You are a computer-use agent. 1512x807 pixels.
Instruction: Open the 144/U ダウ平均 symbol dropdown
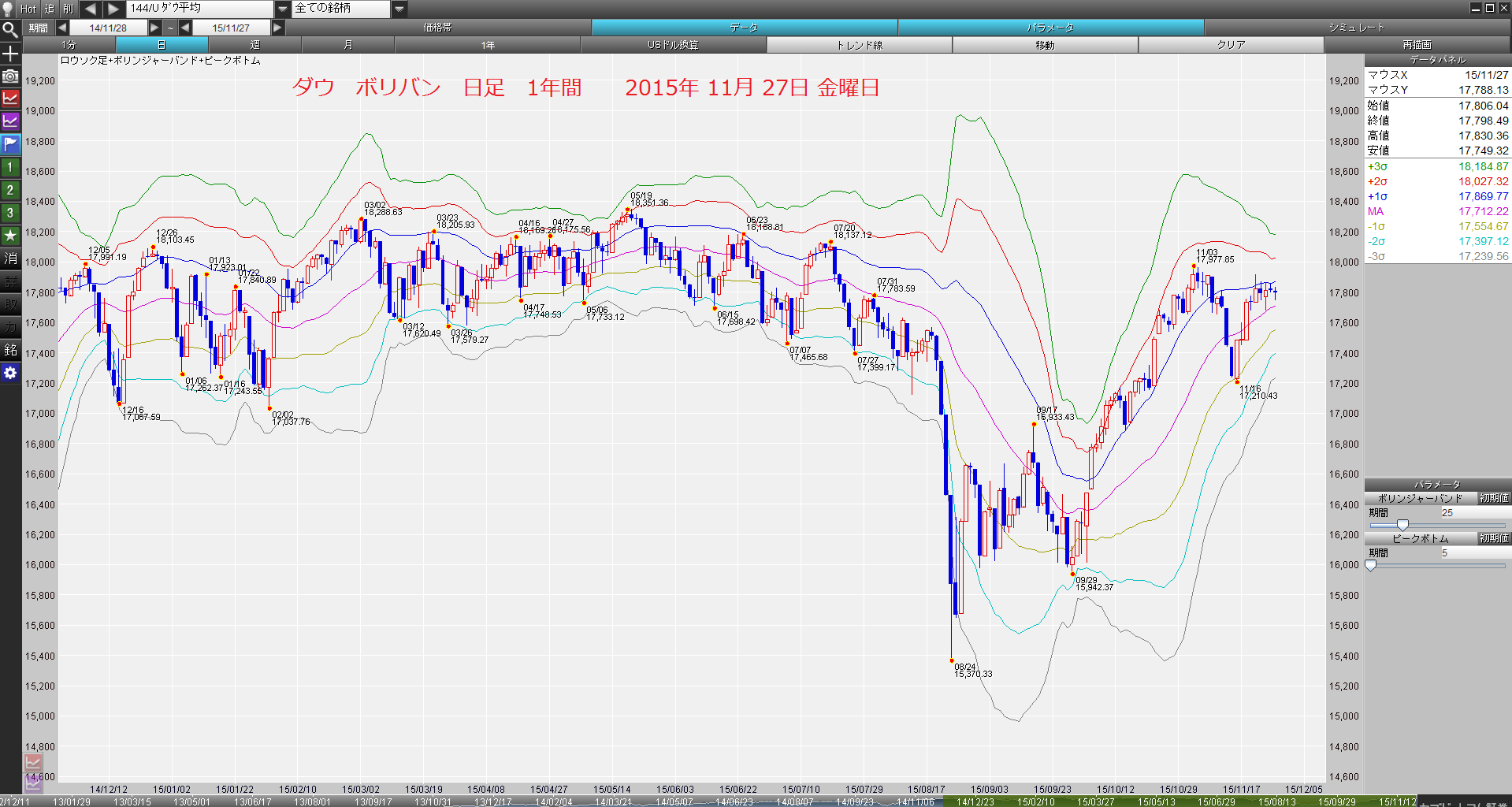[283, 9]
